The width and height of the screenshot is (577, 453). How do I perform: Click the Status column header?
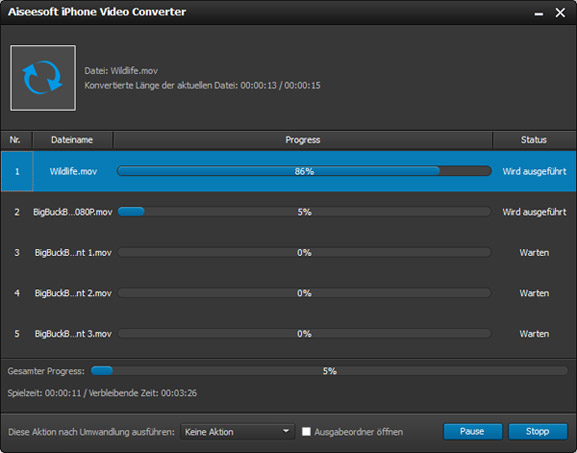[x=534, y=140]
